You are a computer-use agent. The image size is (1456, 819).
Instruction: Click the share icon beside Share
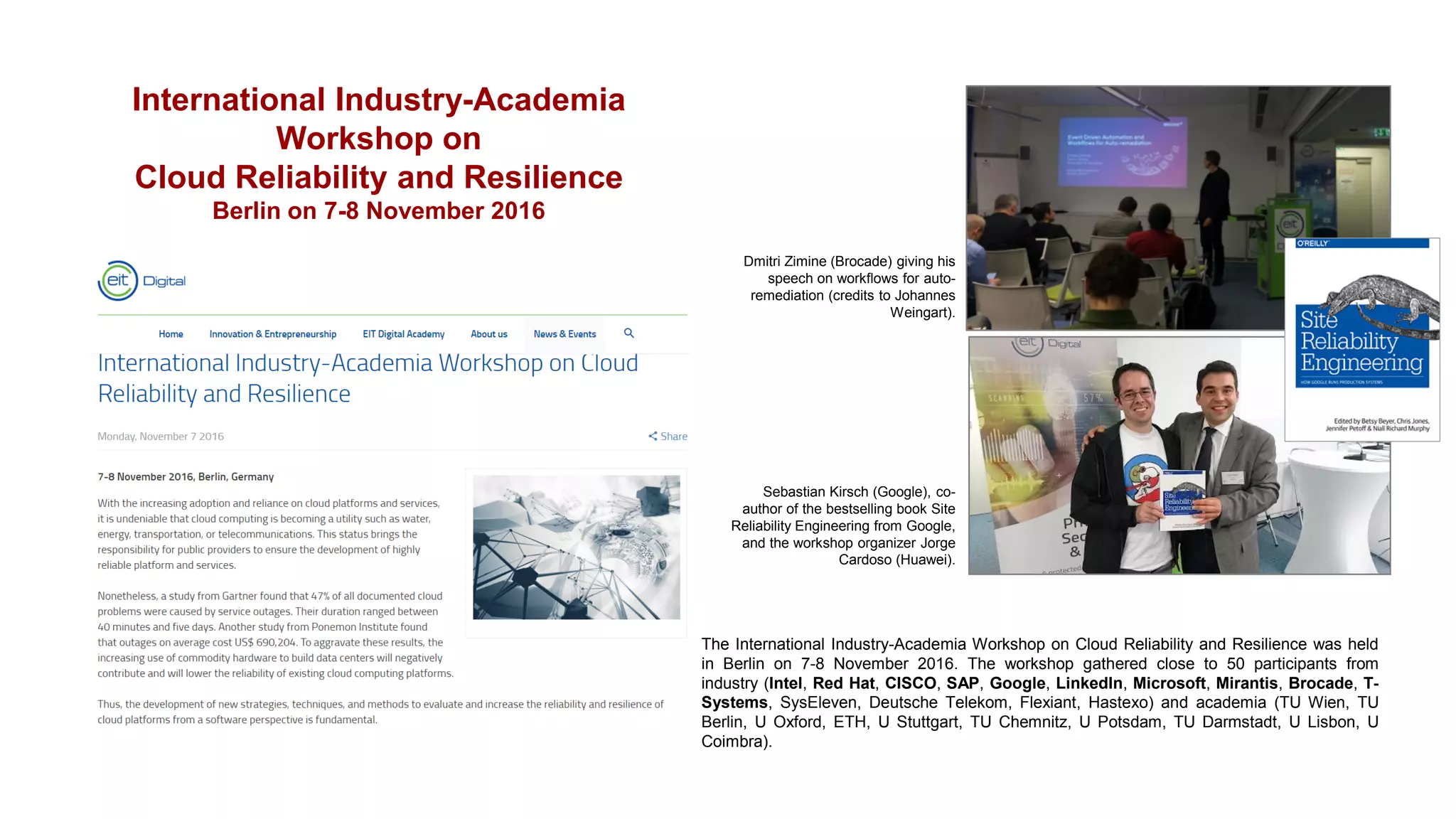pos(653,436)
